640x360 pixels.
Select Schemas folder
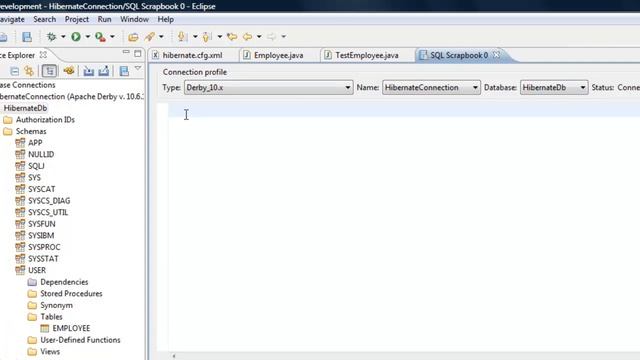[31, 131]
